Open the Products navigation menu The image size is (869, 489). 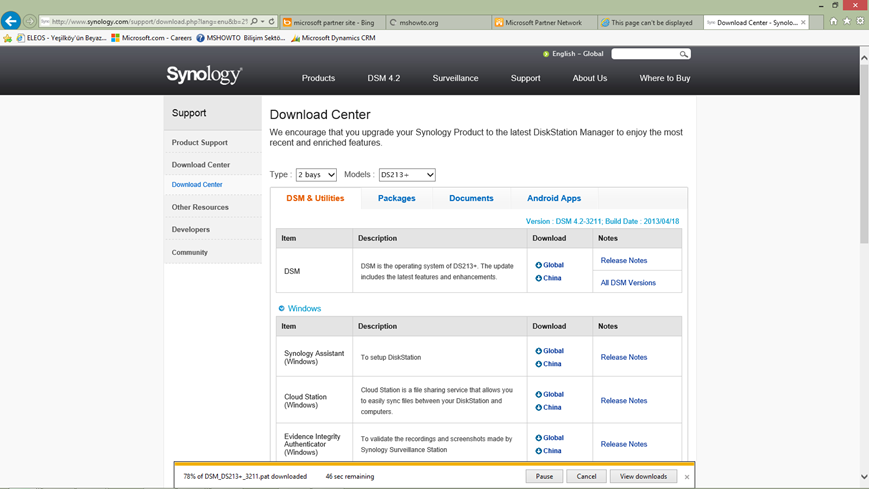(x=318, y=78)
